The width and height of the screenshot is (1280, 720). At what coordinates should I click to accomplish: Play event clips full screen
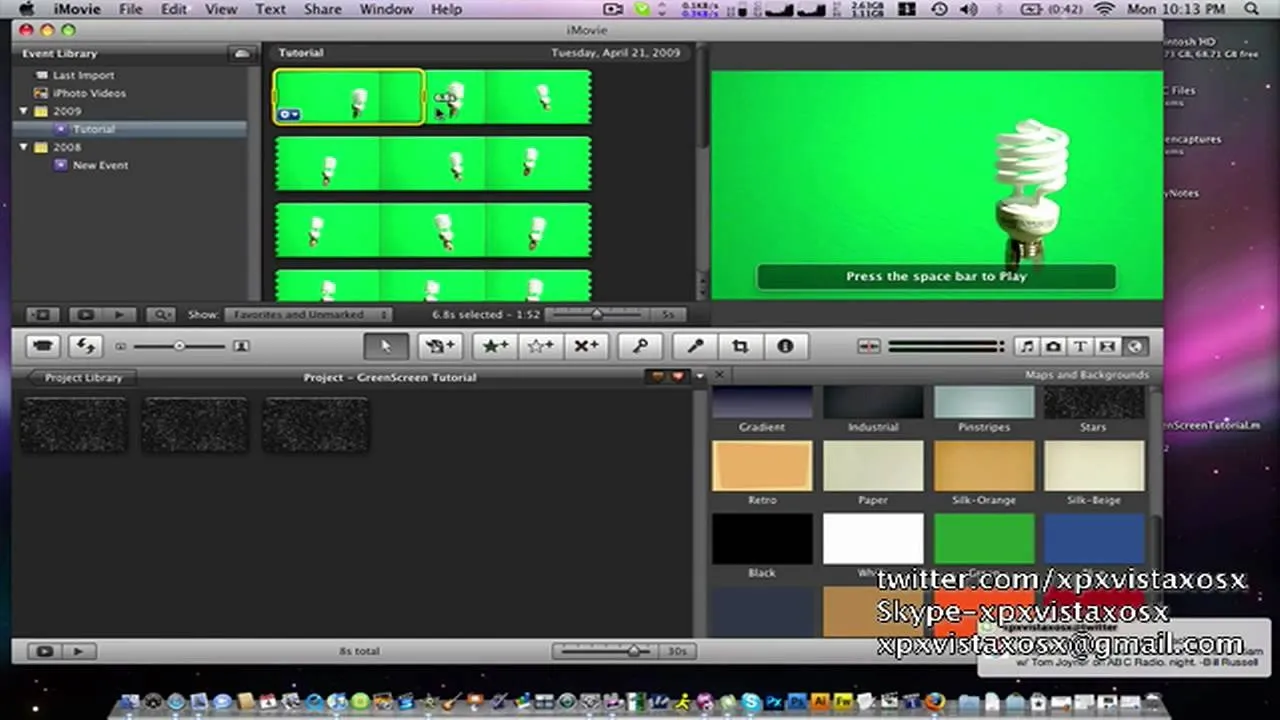(86, 314)
